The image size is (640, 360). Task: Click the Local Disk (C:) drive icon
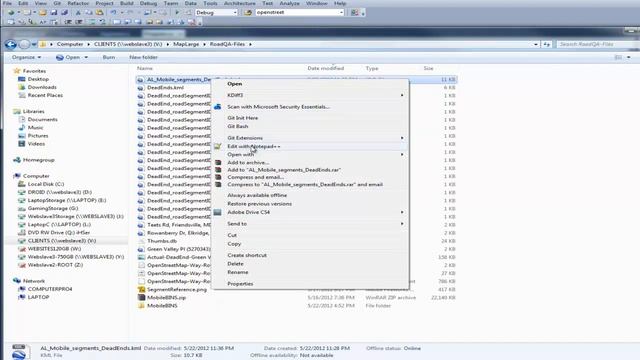[x=22, y=184]
